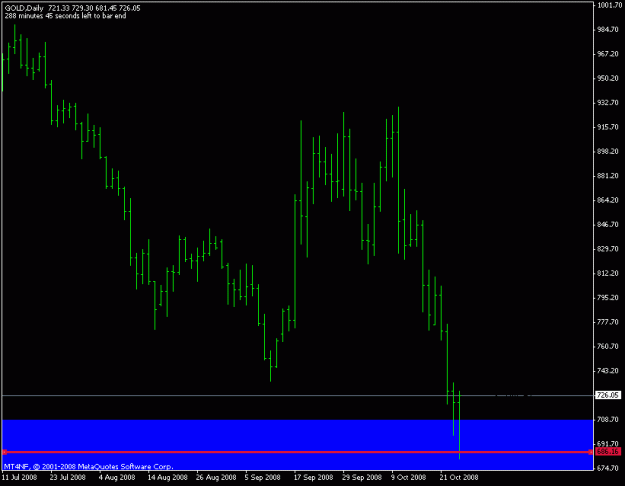The image size is (625, 486).
Task: Click the 812.20 price scale label
Action: click(x=608, y=273)
